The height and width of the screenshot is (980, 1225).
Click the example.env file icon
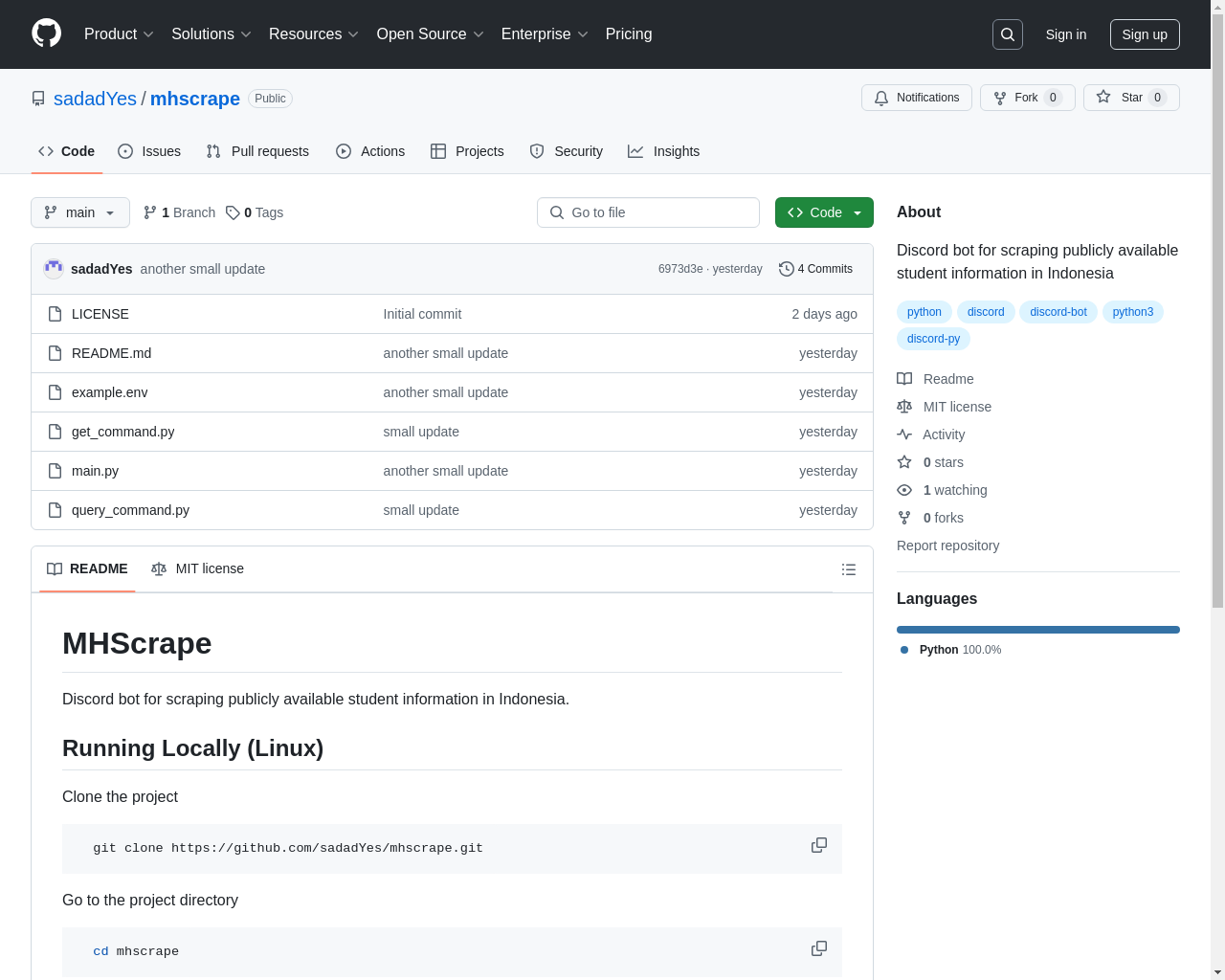(x=56, y=392)
